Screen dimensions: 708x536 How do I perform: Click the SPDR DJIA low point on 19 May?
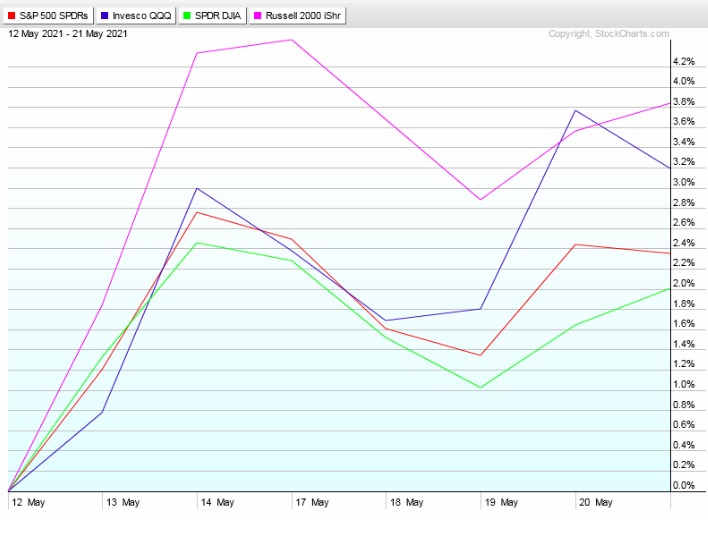[x=480, y=387]
